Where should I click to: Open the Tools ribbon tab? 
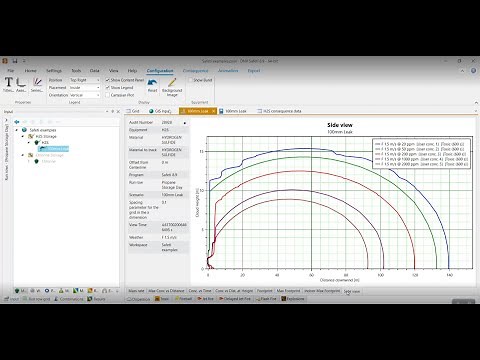tap(76, 71)
